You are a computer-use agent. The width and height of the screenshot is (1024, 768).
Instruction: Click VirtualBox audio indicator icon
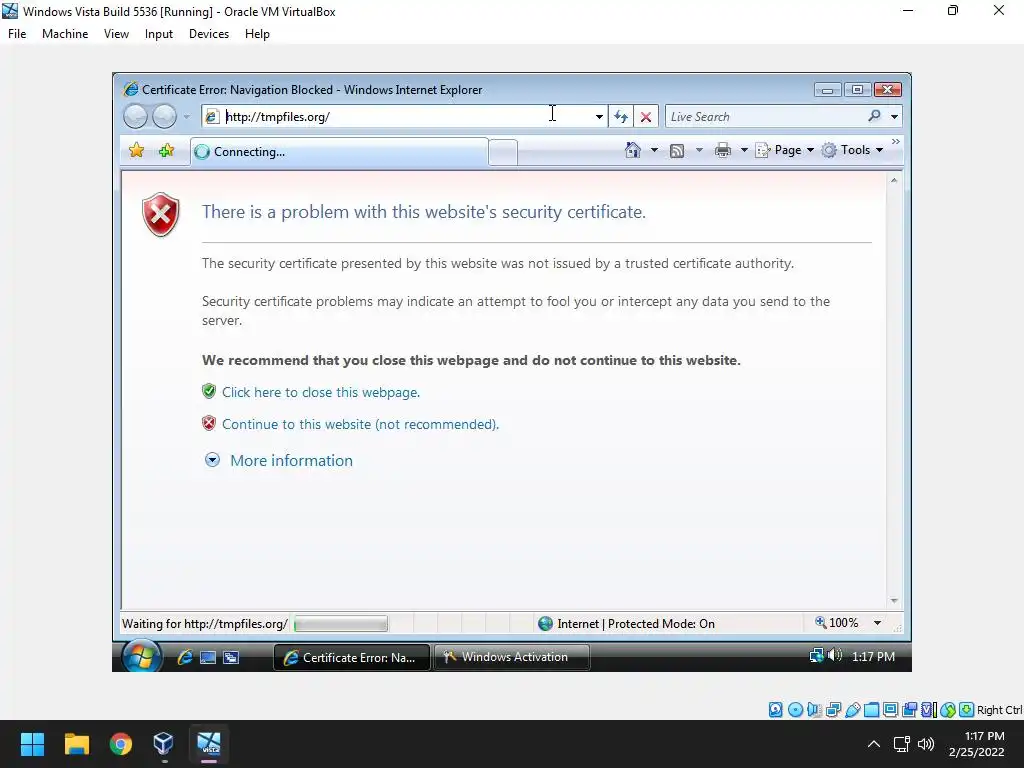pos(814,710)
